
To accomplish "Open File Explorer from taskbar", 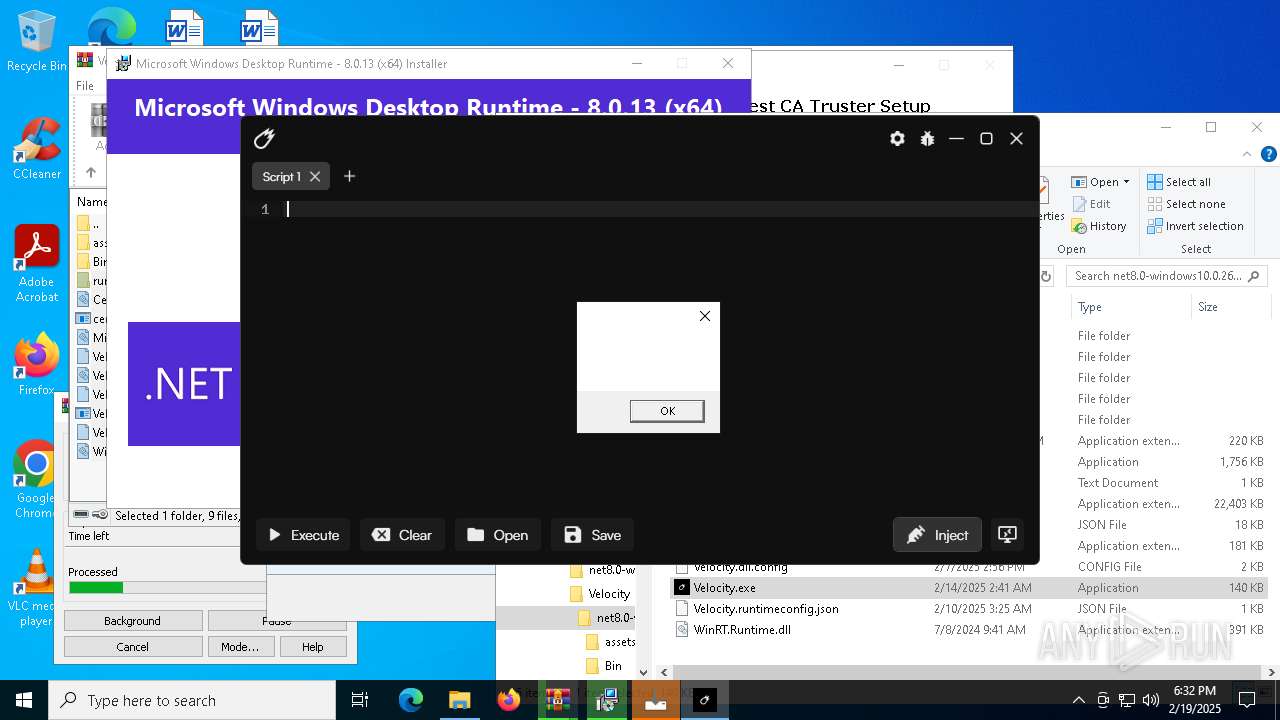I will click(459, 700).
